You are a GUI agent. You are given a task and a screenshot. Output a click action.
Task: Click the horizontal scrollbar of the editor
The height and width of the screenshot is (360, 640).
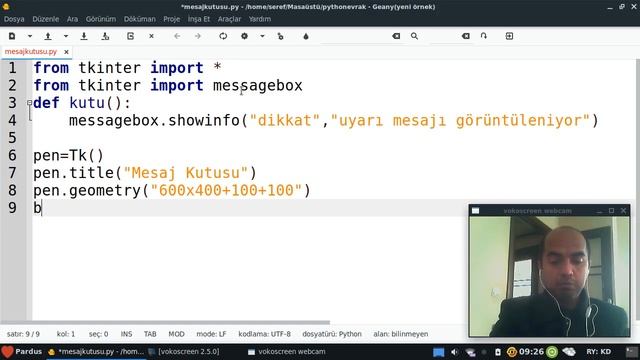[165, 322]
